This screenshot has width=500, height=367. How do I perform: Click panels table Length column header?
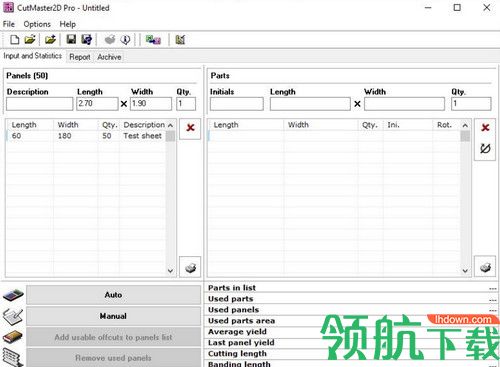(x=30, y=125)
